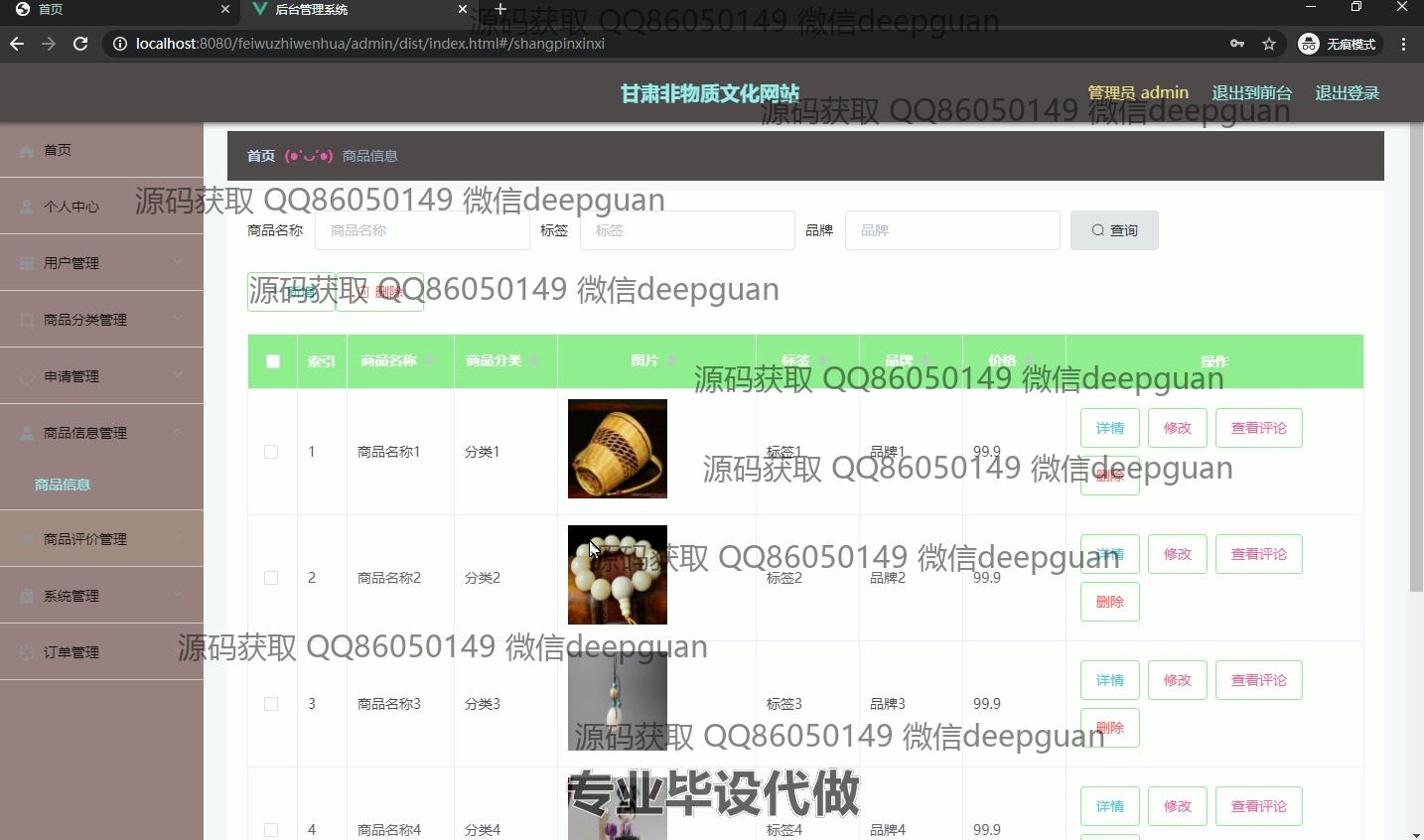Viewport: 1424px width, 840px height.
Task: Click 修改 for 商品名称2
Action: coord(1177,554)
